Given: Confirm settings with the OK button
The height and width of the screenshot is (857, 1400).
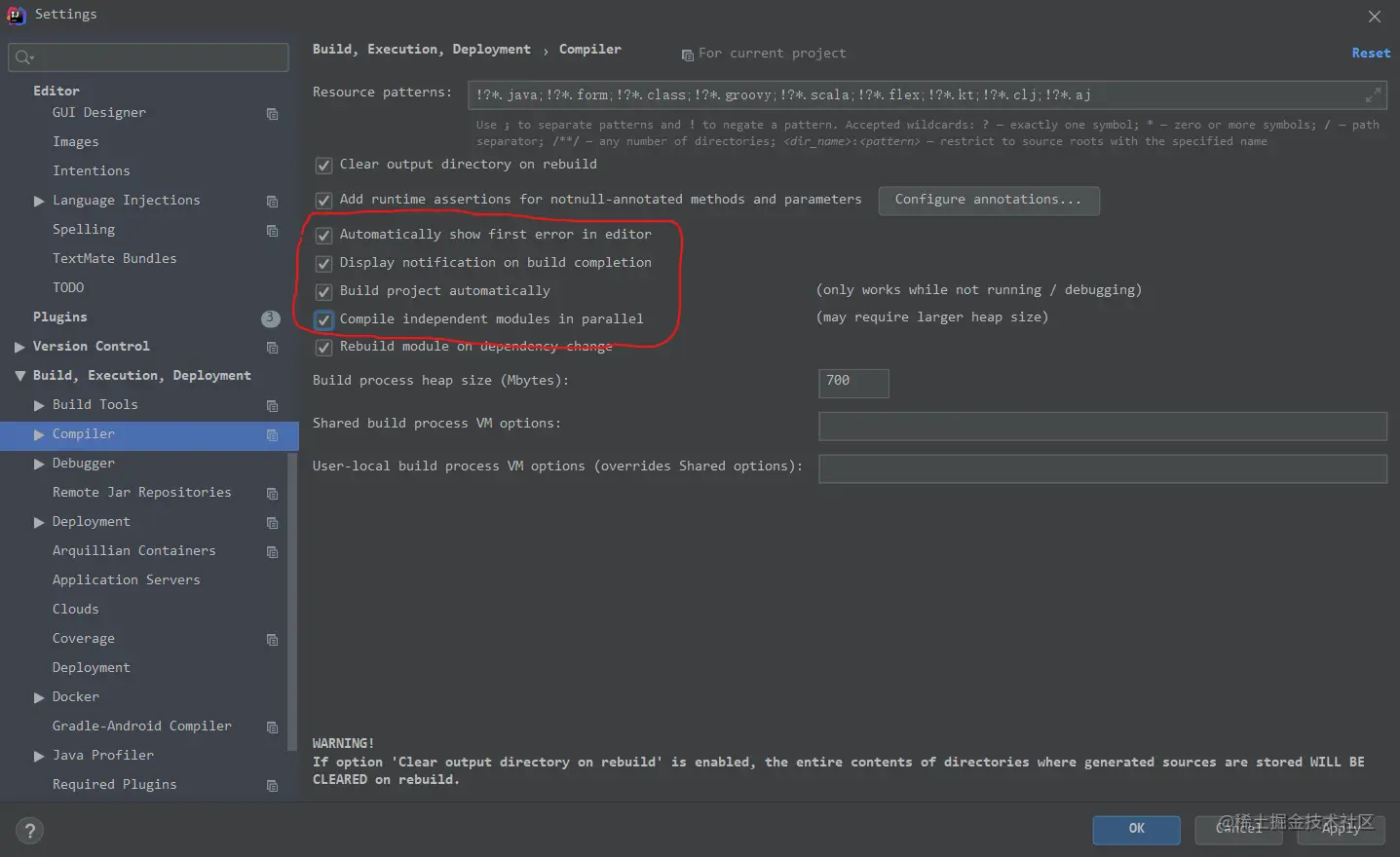Looking at the screenshot, I should click(x=1136, y=830).
